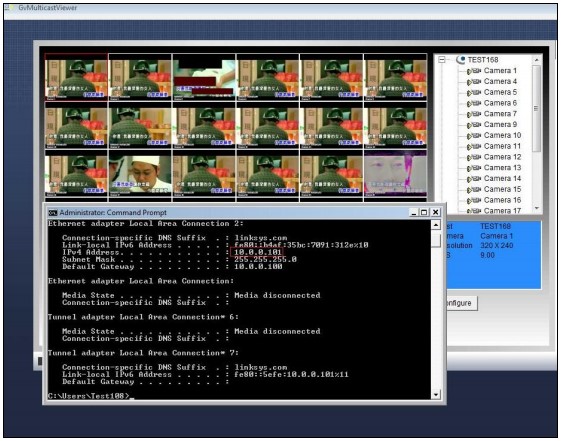Select Camera 14 label in tree

click(x=503, y=178)
